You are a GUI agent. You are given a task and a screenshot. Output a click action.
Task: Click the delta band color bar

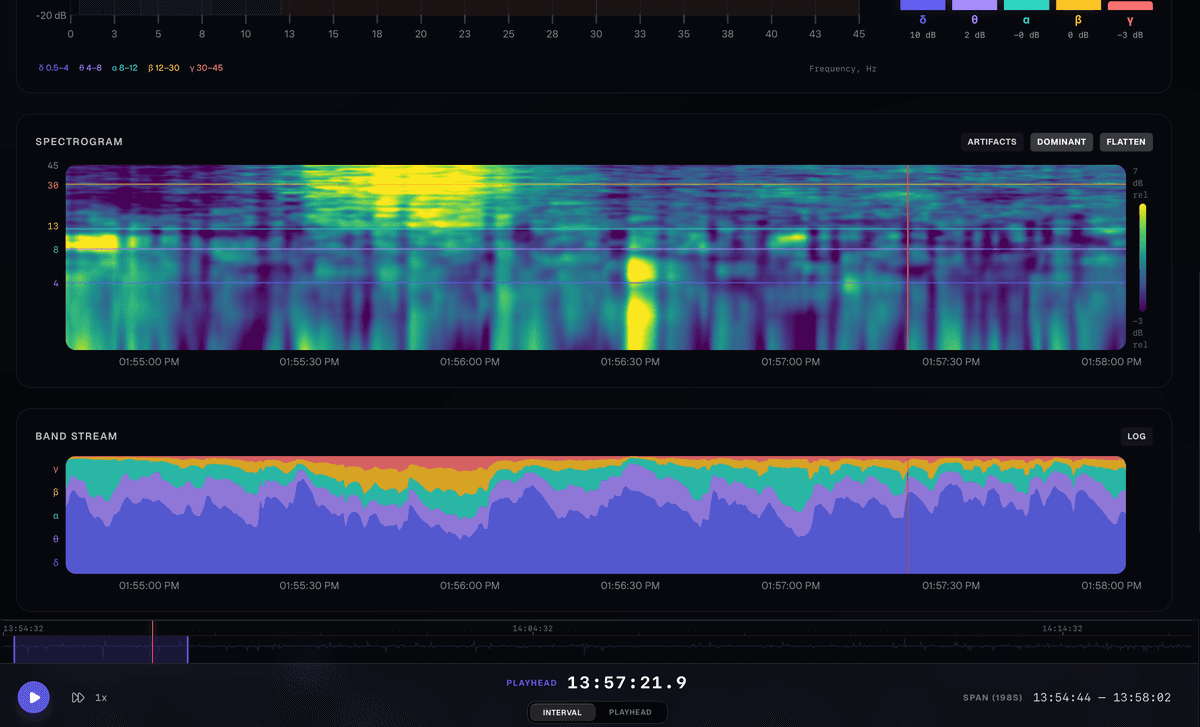(x=922, y=5)
